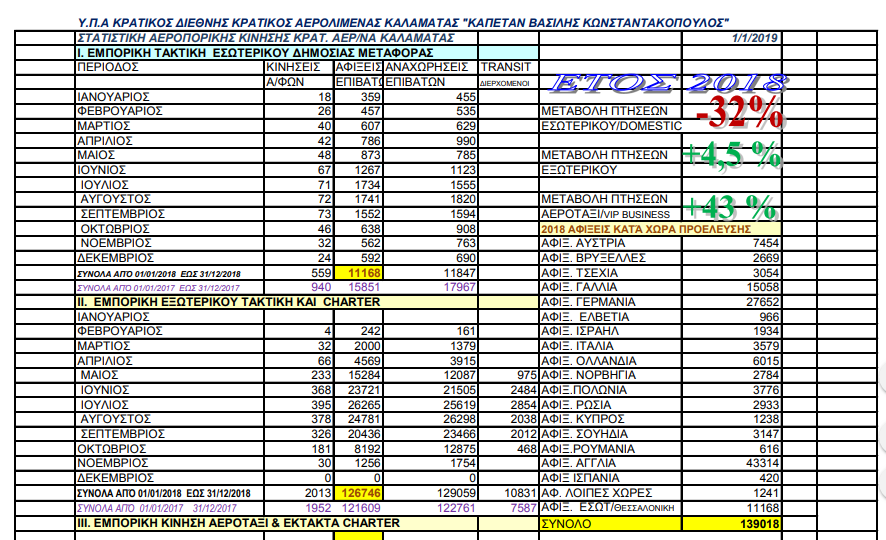Select the label ΑΕΡΟΤΑΞΙ/VIP BUSINESS
The image size is (886, 540).
[605, 214]
